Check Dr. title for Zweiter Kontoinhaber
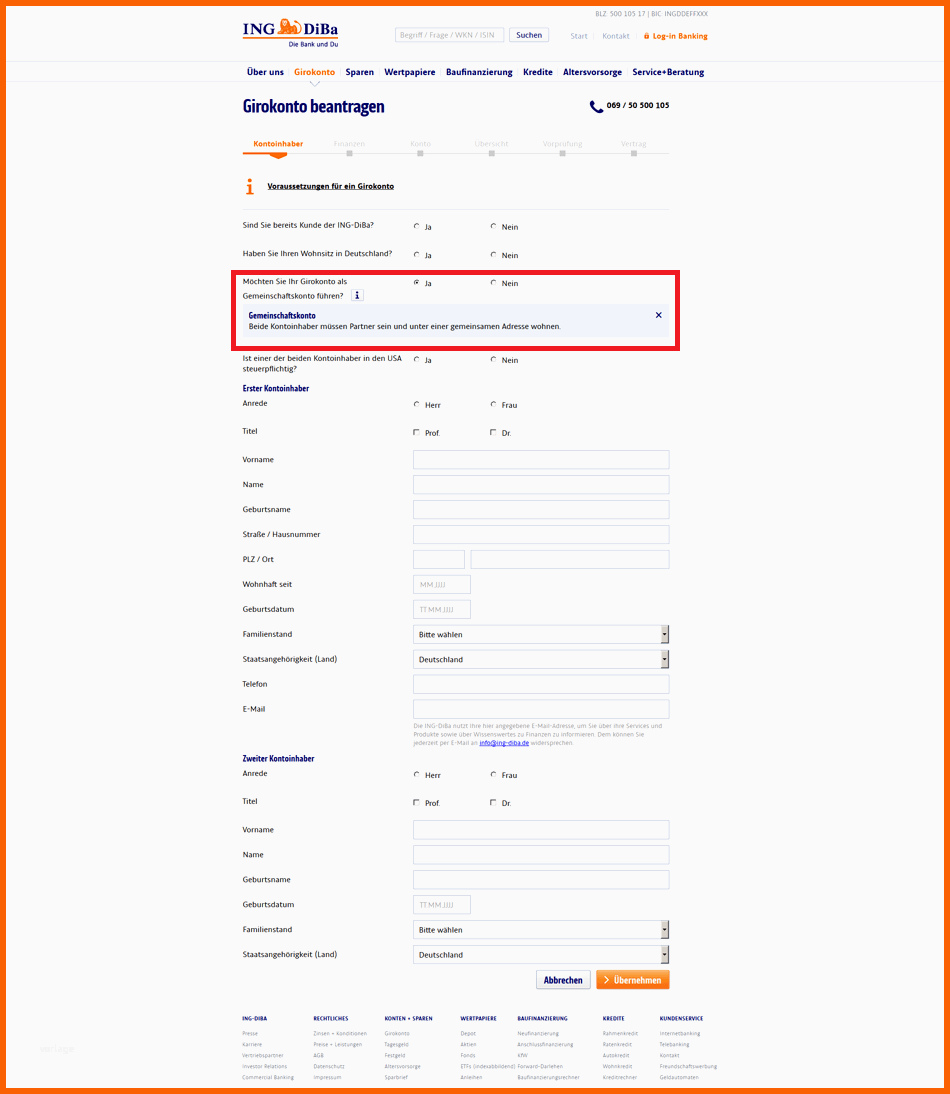The image size is (950, 1094). point(493,802)
